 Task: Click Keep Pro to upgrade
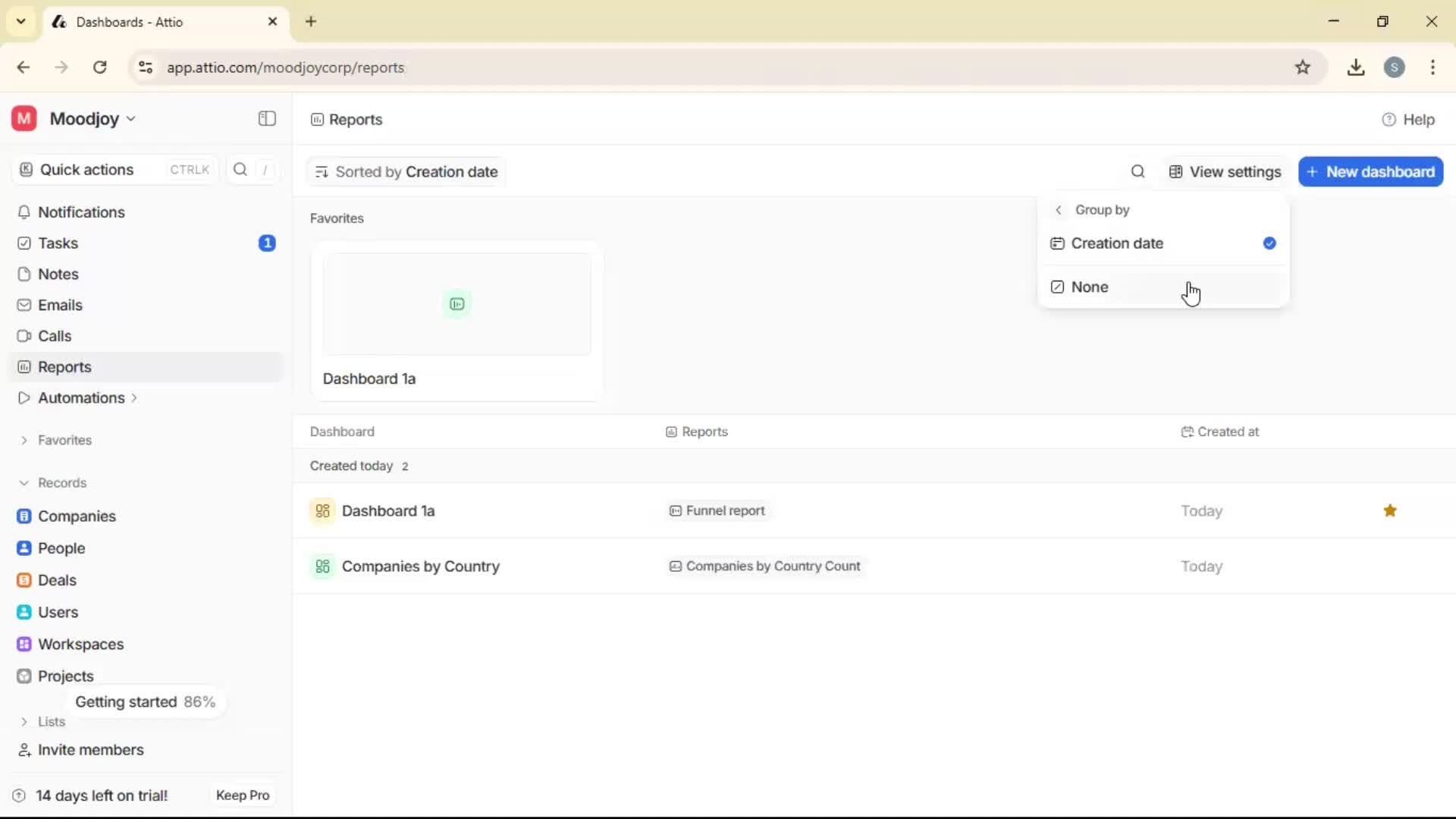point(242,795)
